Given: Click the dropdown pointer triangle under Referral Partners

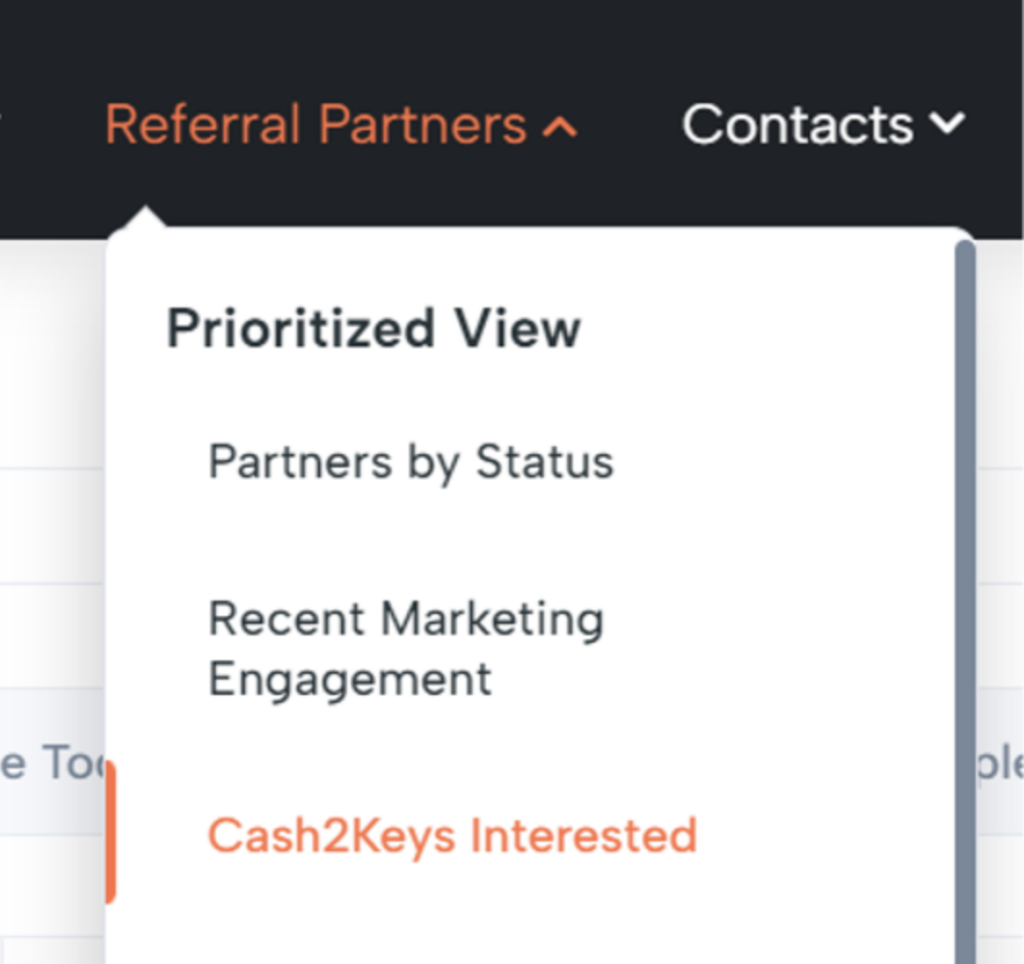Looking at the screenshot, I should [x=146, y=216].
